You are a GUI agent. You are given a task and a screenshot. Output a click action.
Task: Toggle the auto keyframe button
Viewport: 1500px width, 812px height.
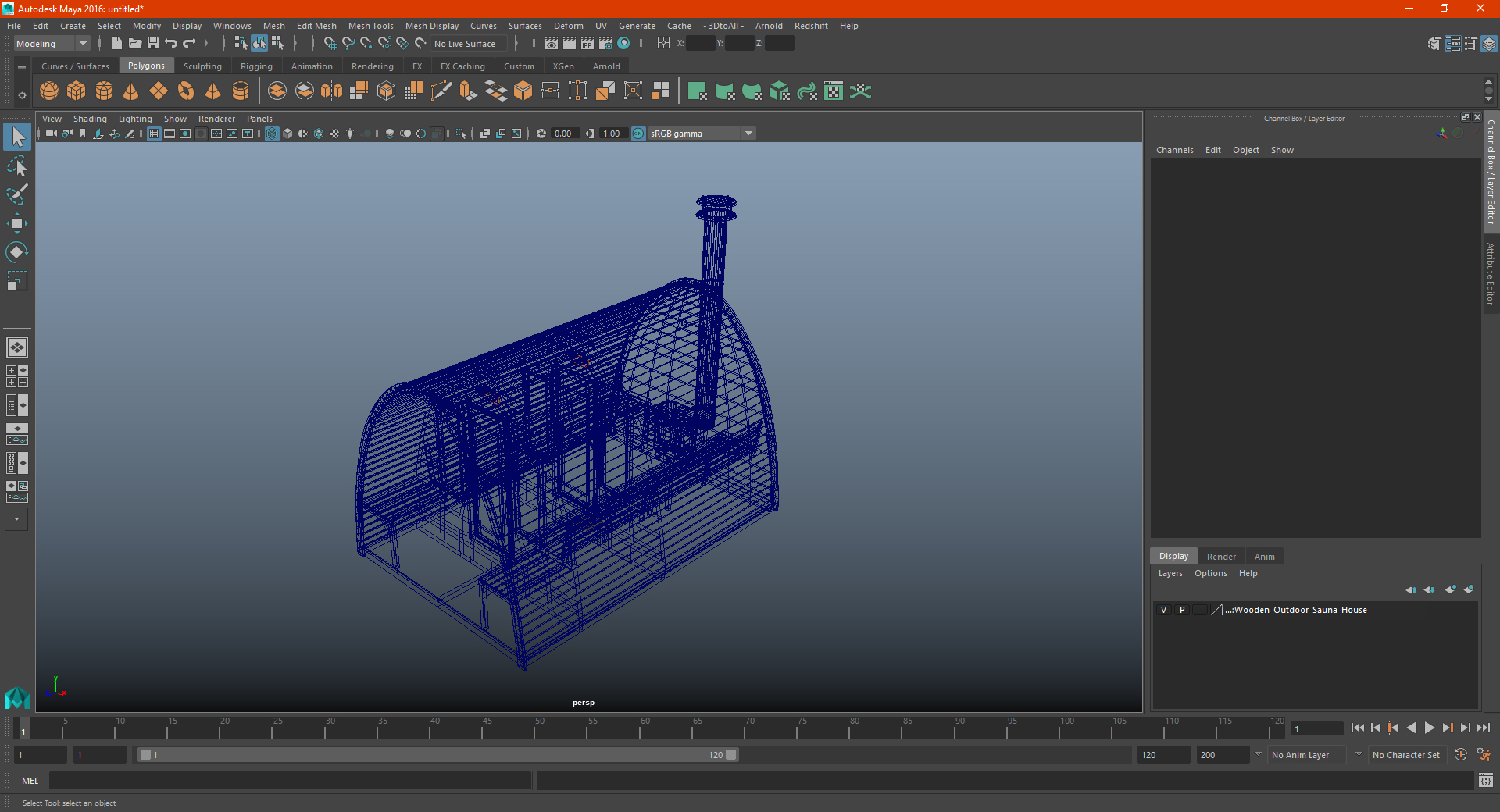click(1460, 754)
